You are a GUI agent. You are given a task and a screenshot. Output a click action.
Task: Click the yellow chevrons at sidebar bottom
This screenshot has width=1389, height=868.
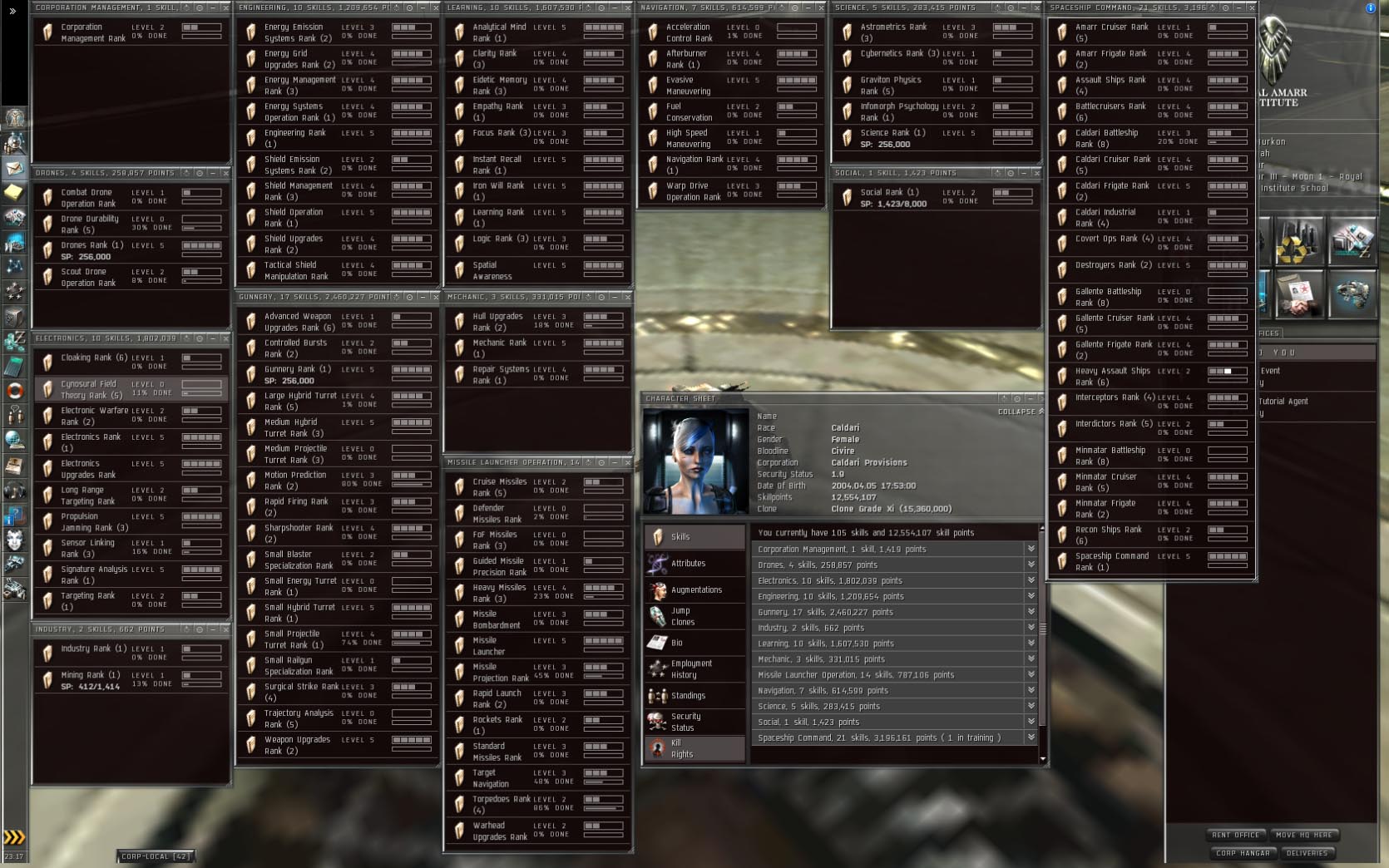(x=14, y=836)
